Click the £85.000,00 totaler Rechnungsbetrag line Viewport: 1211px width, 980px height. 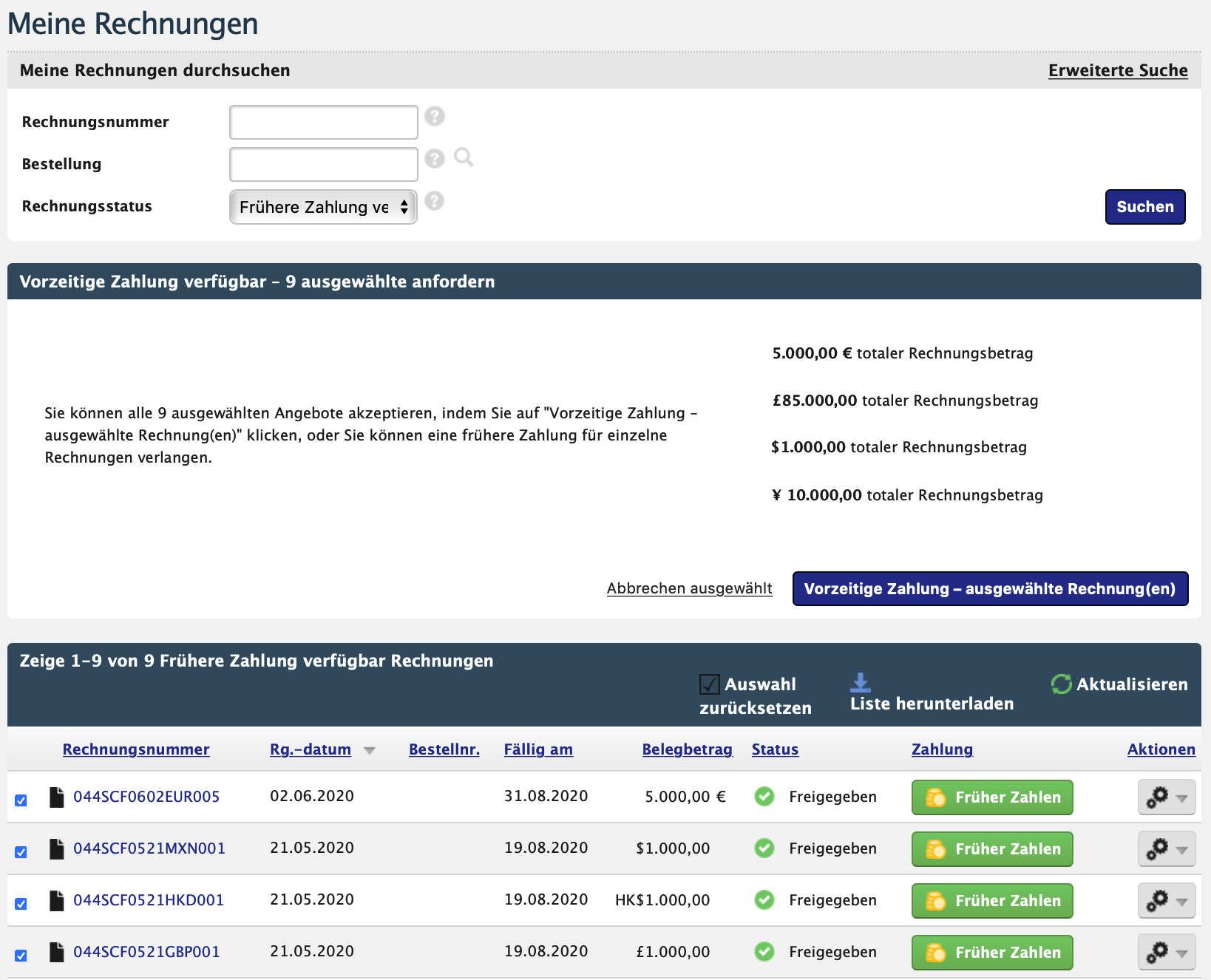905,401
